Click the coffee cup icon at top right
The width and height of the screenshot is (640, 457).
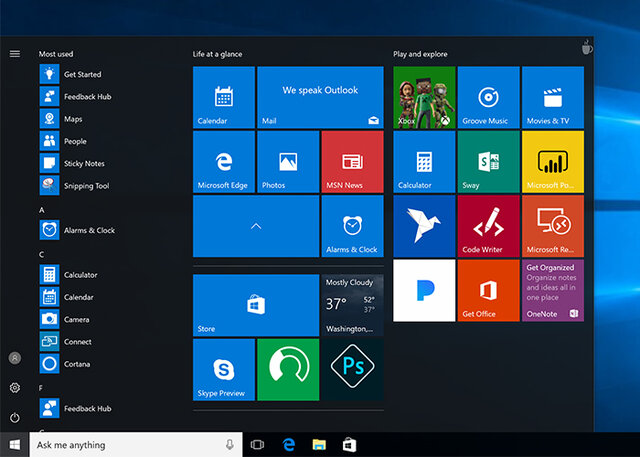587,47
